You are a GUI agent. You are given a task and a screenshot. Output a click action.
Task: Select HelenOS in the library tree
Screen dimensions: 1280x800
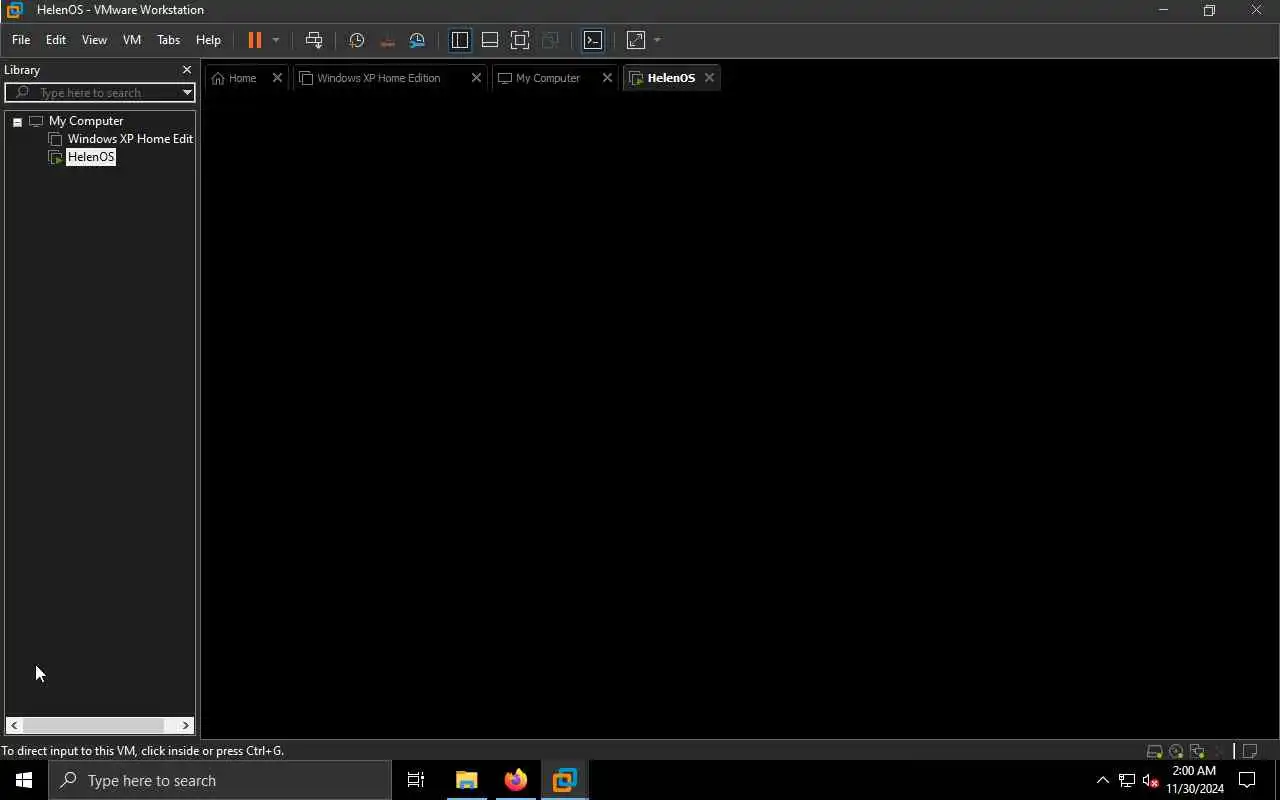(x=91, y=157)
